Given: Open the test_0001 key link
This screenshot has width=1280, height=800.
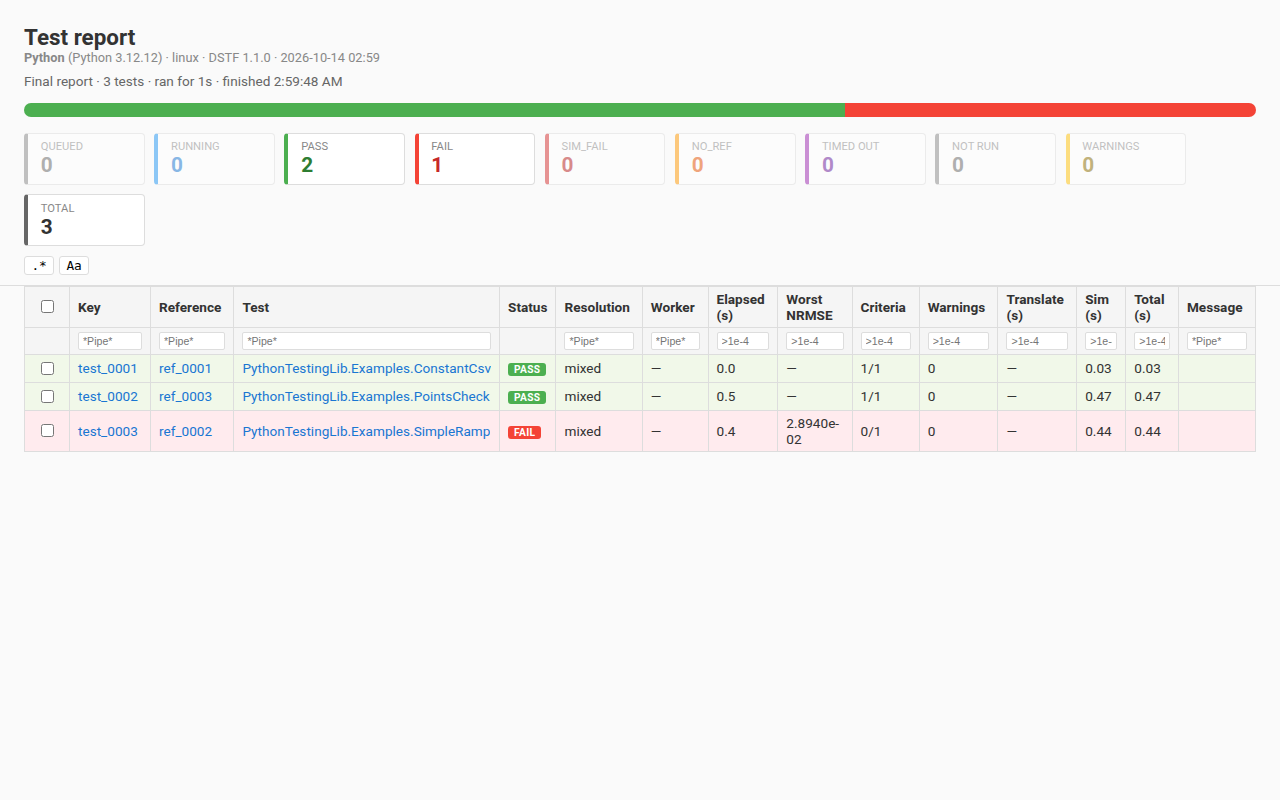Looking at the screenshot, I should [108, 369].
